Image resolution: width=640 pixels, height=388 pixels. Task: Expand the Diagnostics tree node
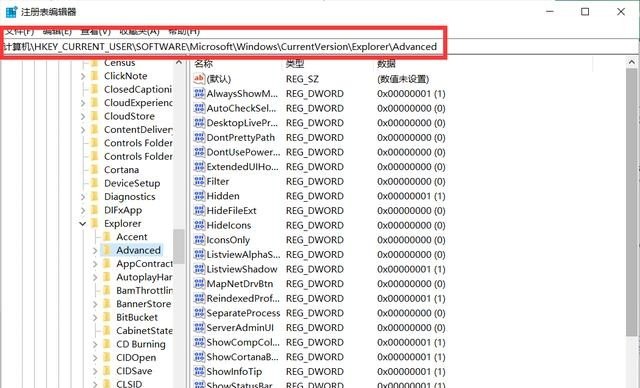[83, 197]
